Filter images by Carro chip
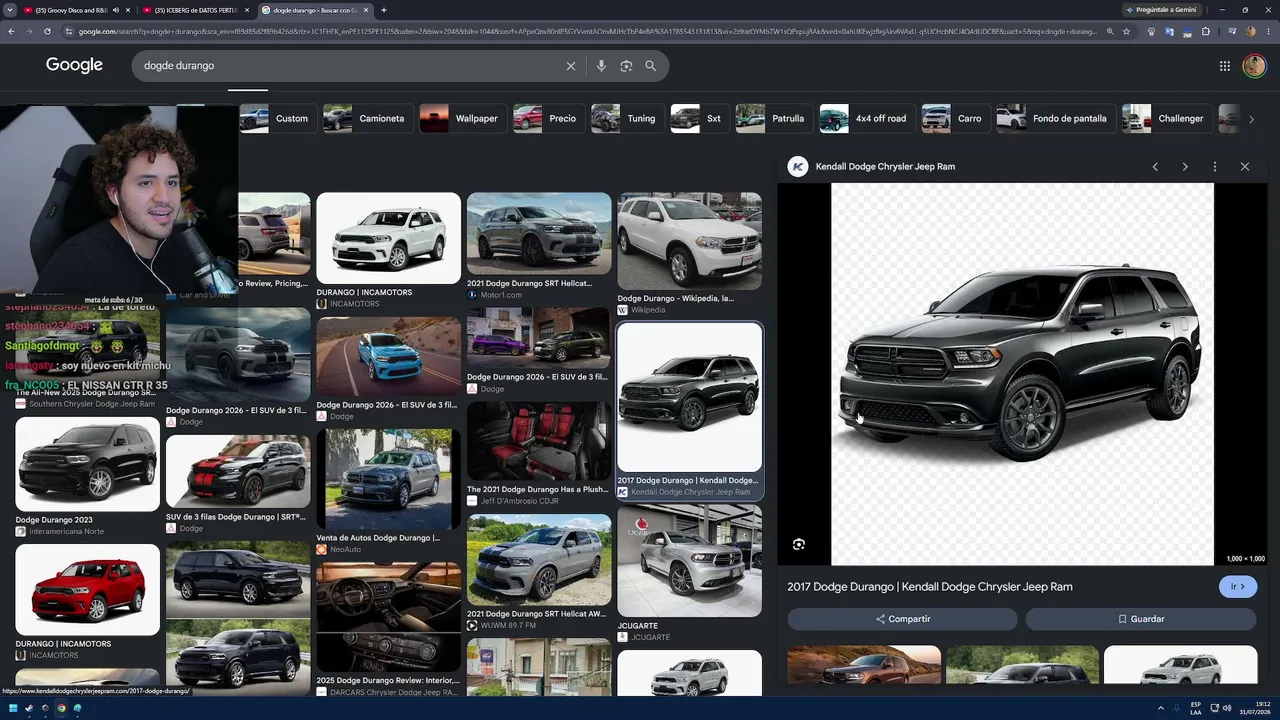 point(954,118)
